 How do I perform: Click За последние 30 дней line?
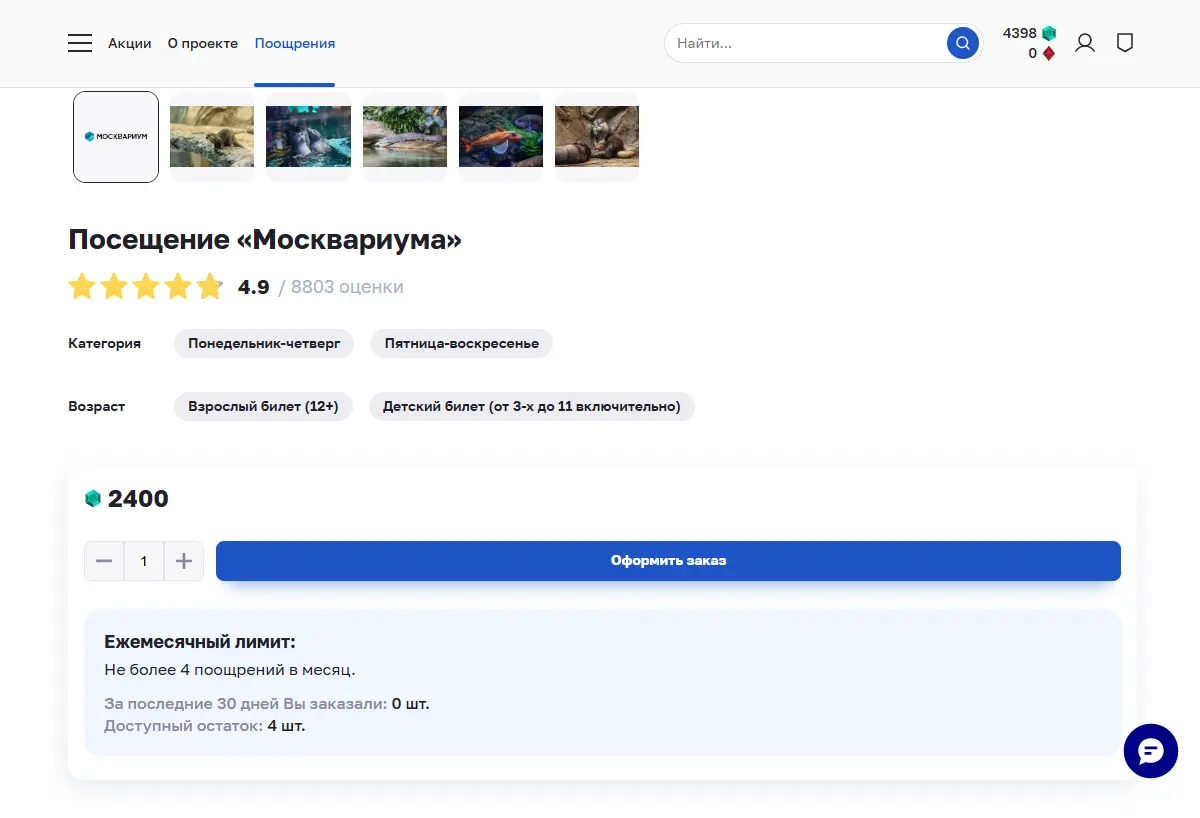click(267, 704)
